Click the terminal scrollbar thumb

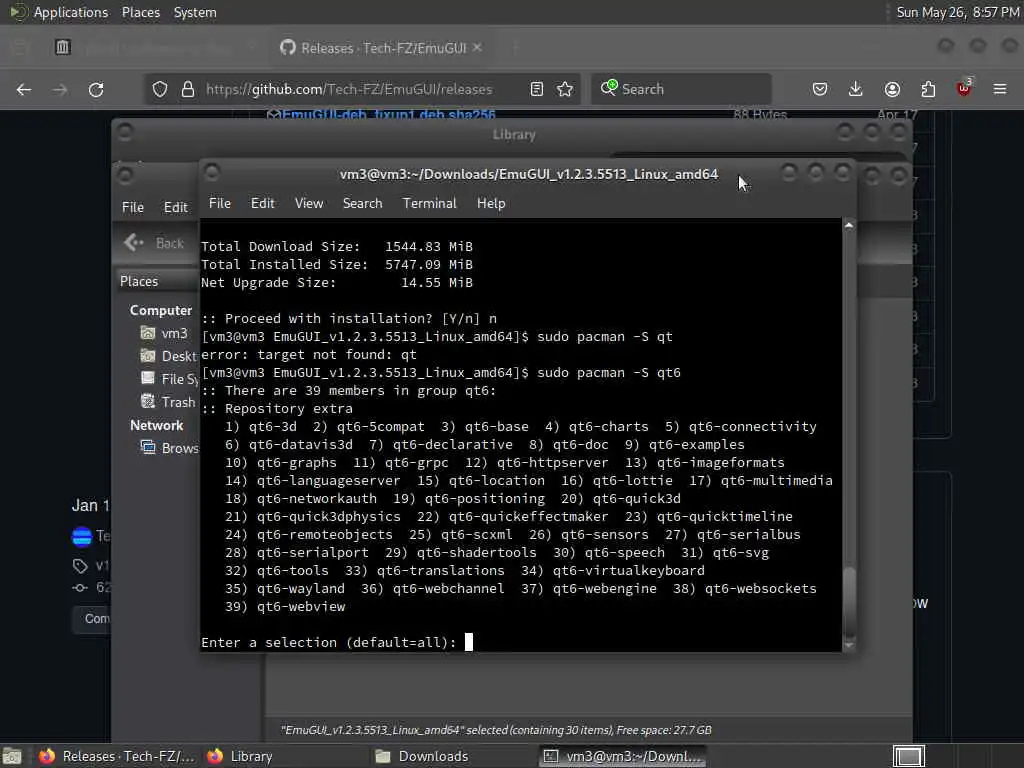tap(849, 601)
